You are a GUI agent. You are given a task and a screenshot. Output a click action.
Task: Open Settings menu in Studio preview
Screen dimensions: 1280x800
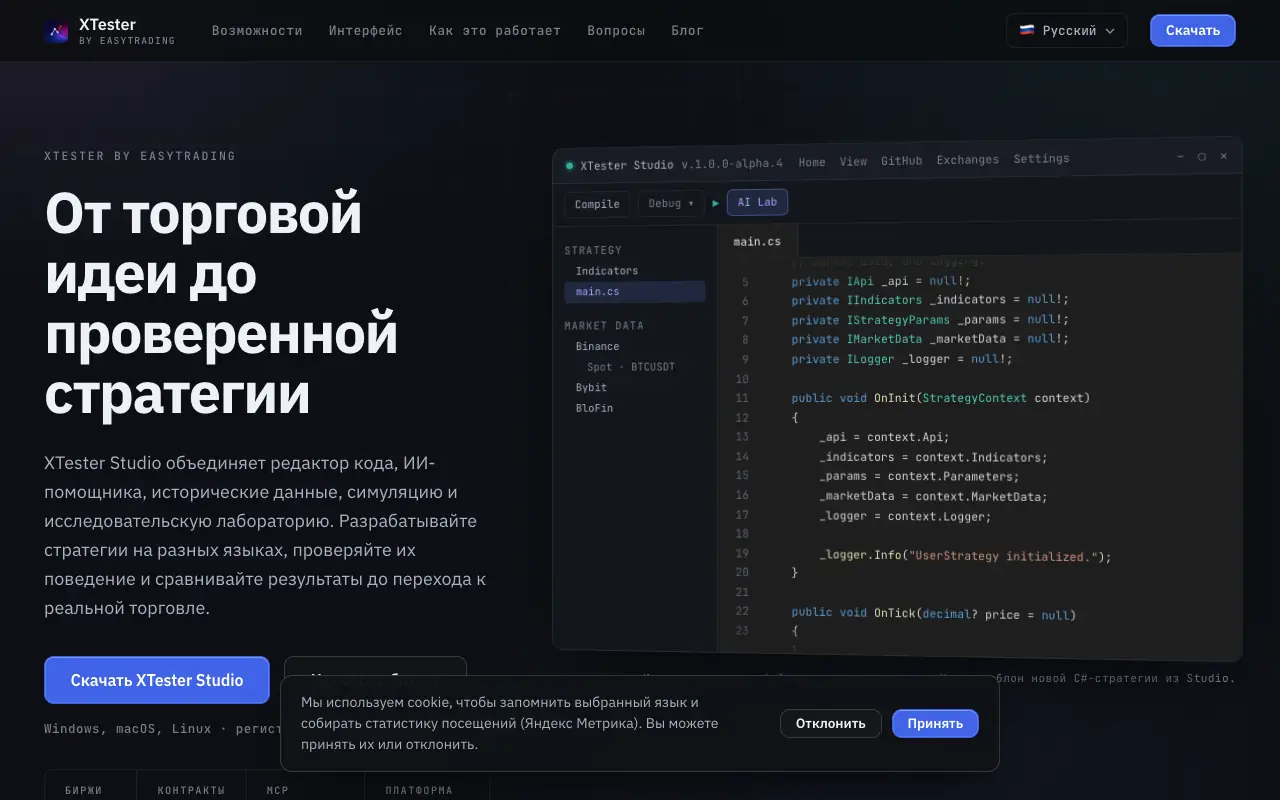click(1041, 159)
